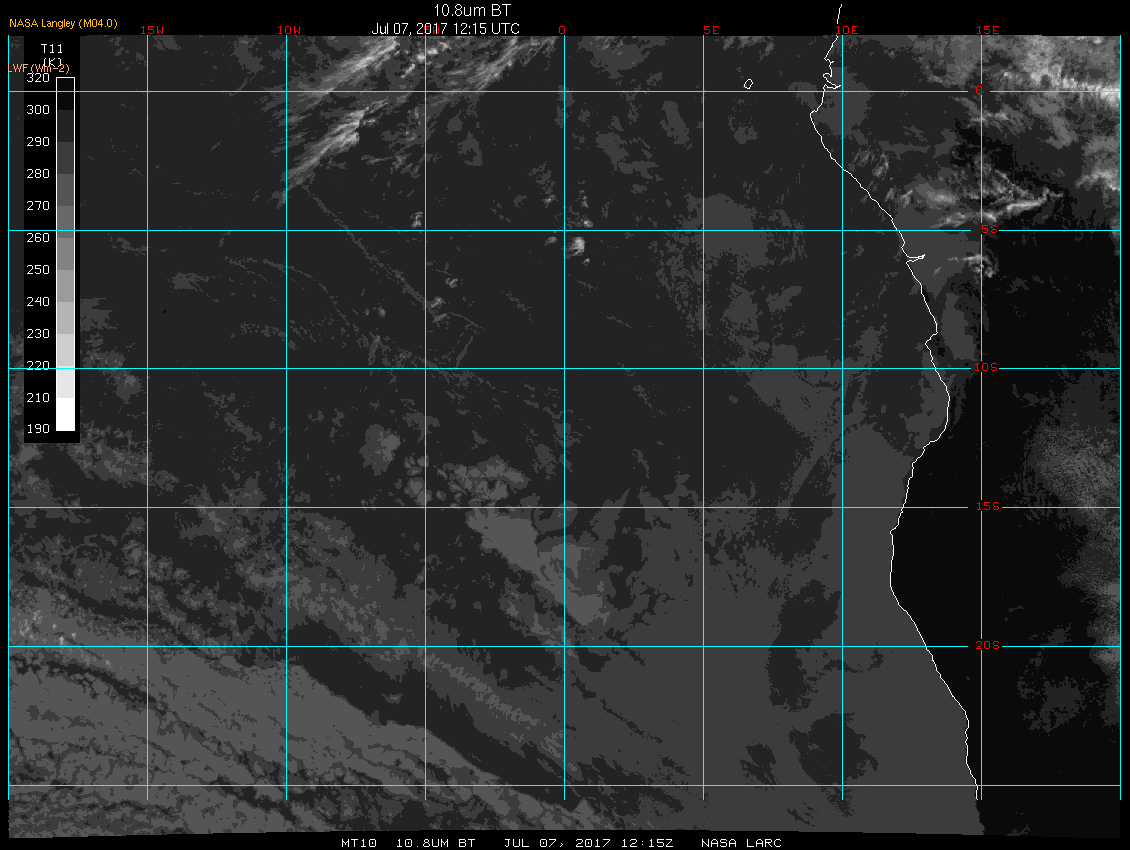Click the 'MT10' footer text
This screenshot has width=1130, height=850.
[x=359, y=843]
